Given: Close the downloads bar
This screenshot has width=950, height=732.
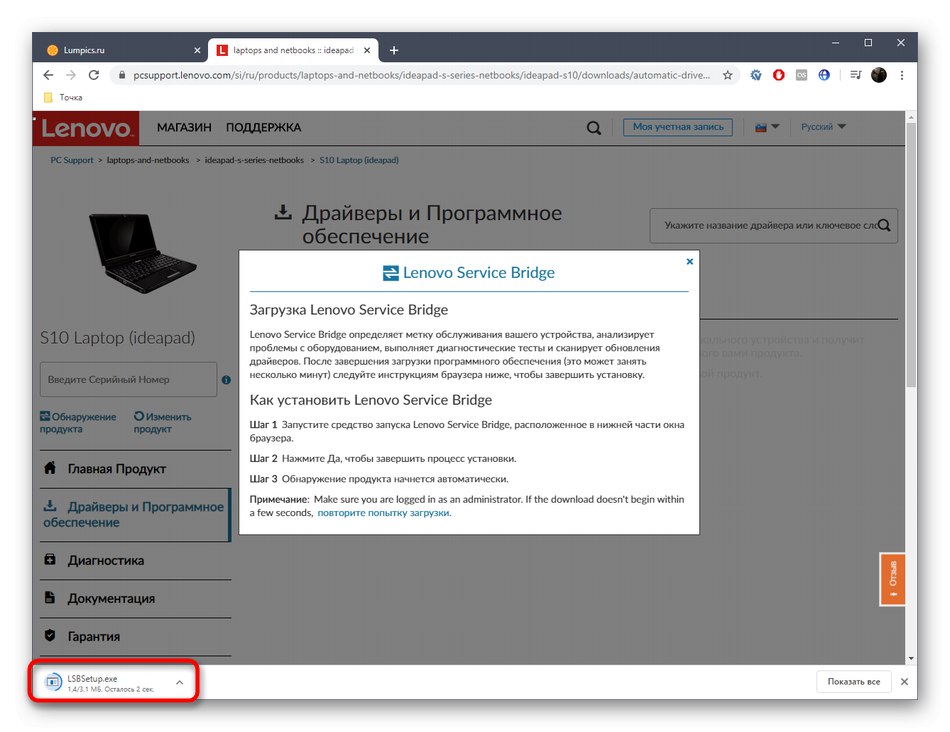Looking at the screenshot, I should tap(904, 682).
